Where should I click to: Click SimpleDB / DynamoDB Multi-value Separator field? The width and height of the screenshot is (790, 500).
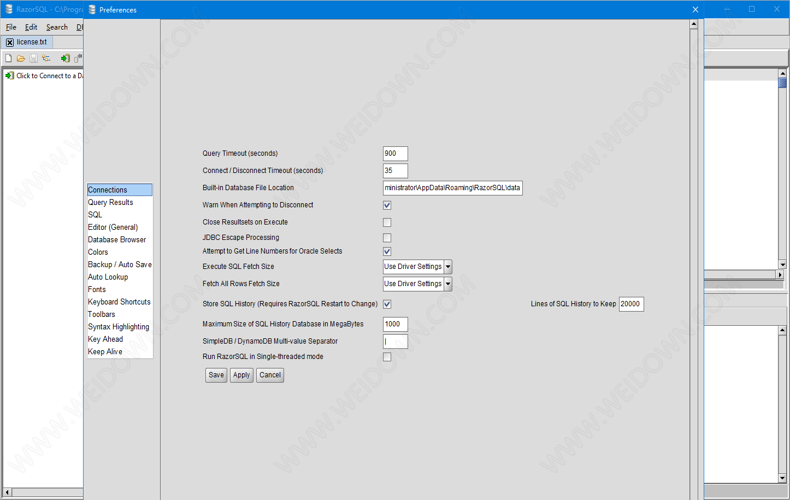pos(396,341)
